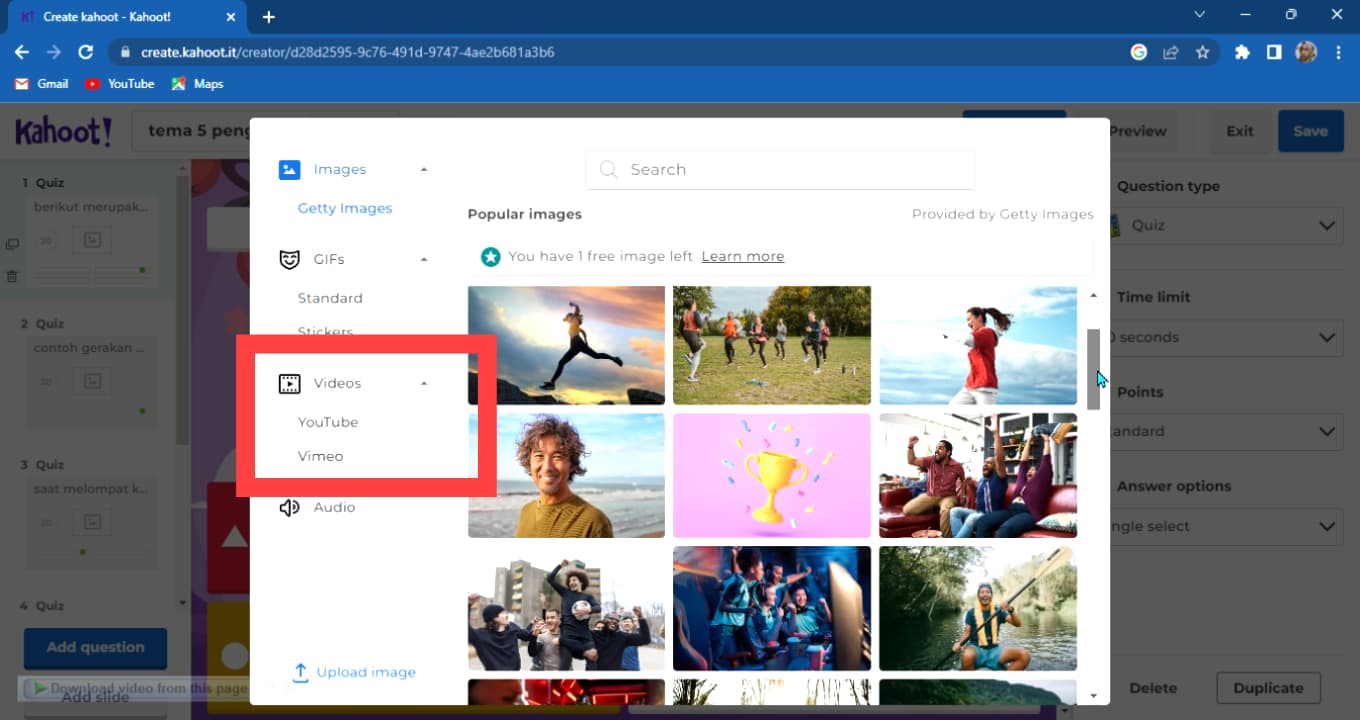1360x720 pixels.
Task: Collapse the Videos section
Action: click(x=424, y=383)
